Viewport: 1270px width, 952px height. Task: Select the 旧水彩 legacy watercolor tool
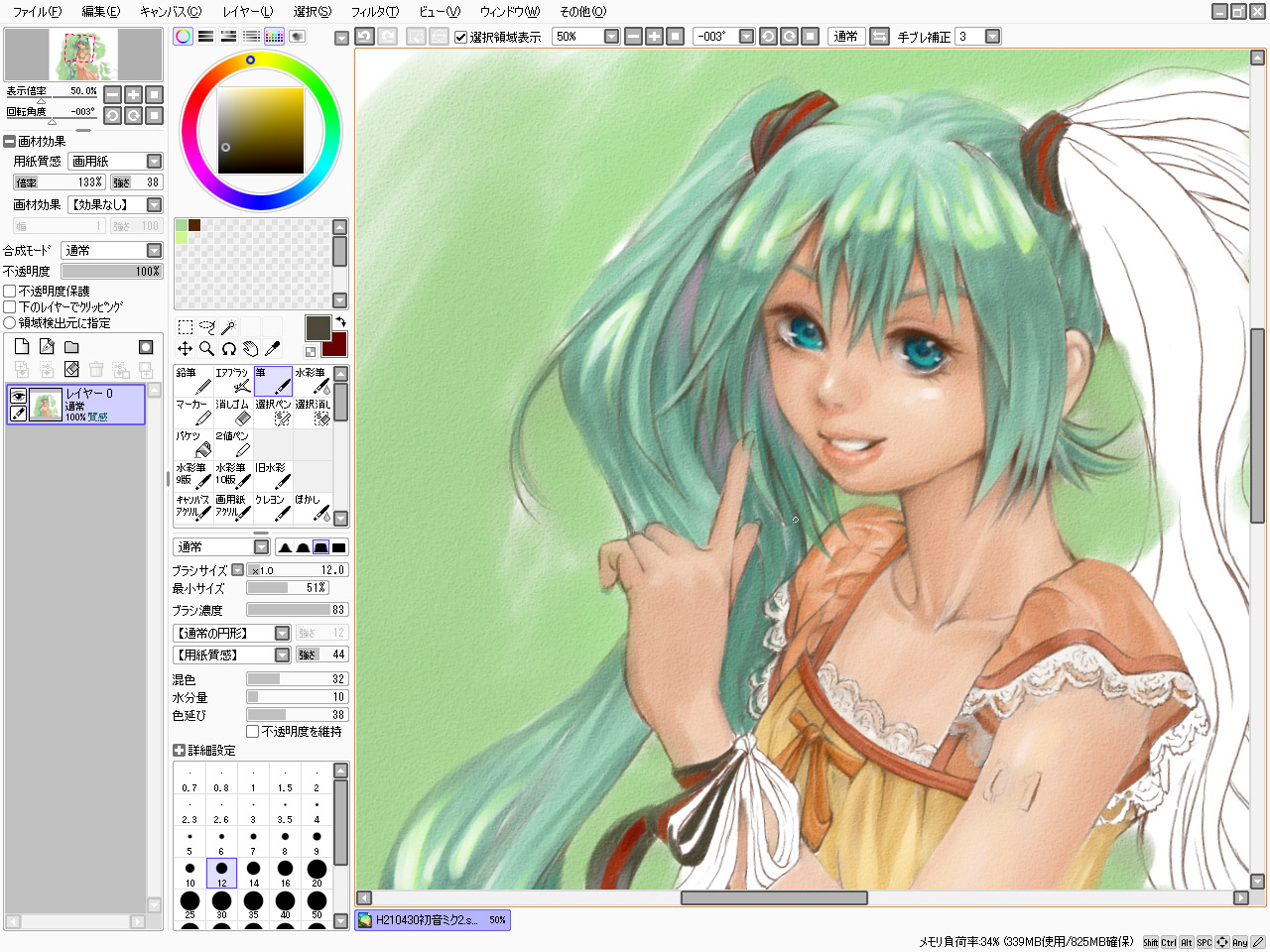273,476
